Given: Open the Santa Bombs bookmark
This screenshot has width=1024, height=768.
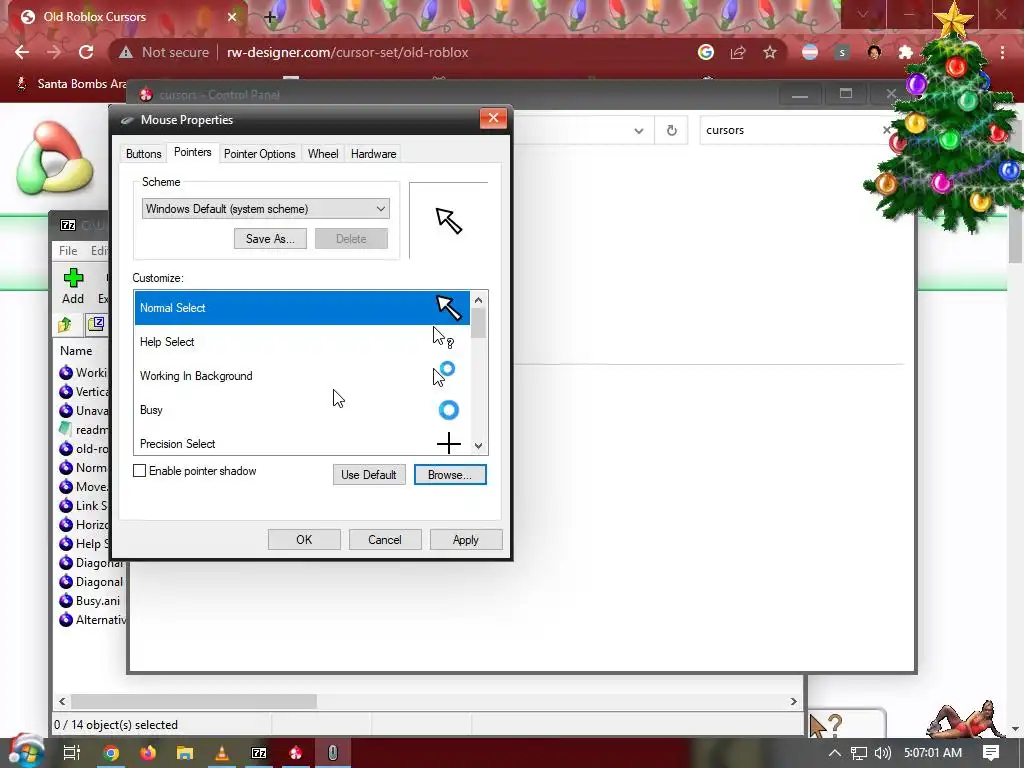Looking at the screenshot, I should (x=72, y=84).
